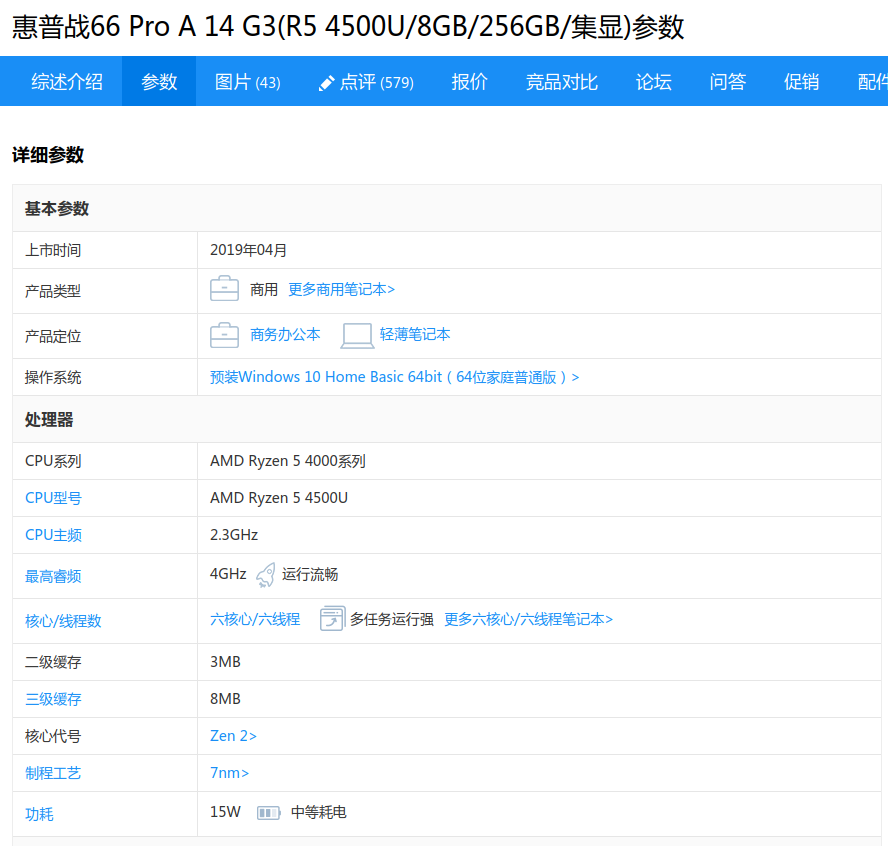The image size is (888, 846).
Task: Click the 基本参数 section header
Action: click(57, 208)
